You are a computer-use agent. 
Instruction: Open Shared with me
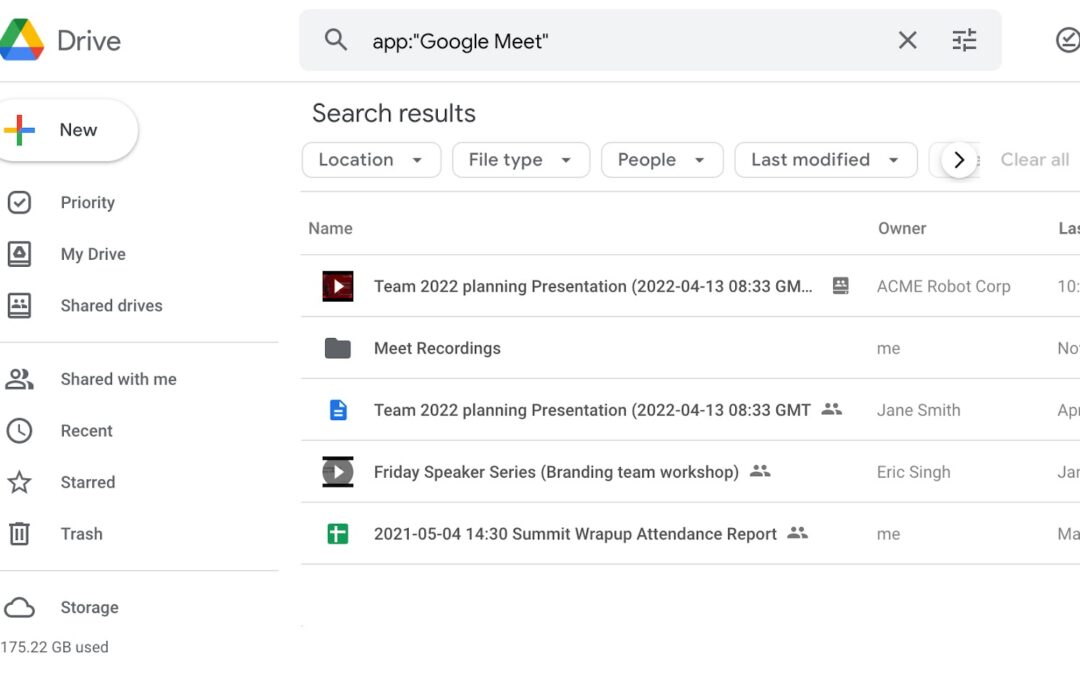[x=118, y=379]
